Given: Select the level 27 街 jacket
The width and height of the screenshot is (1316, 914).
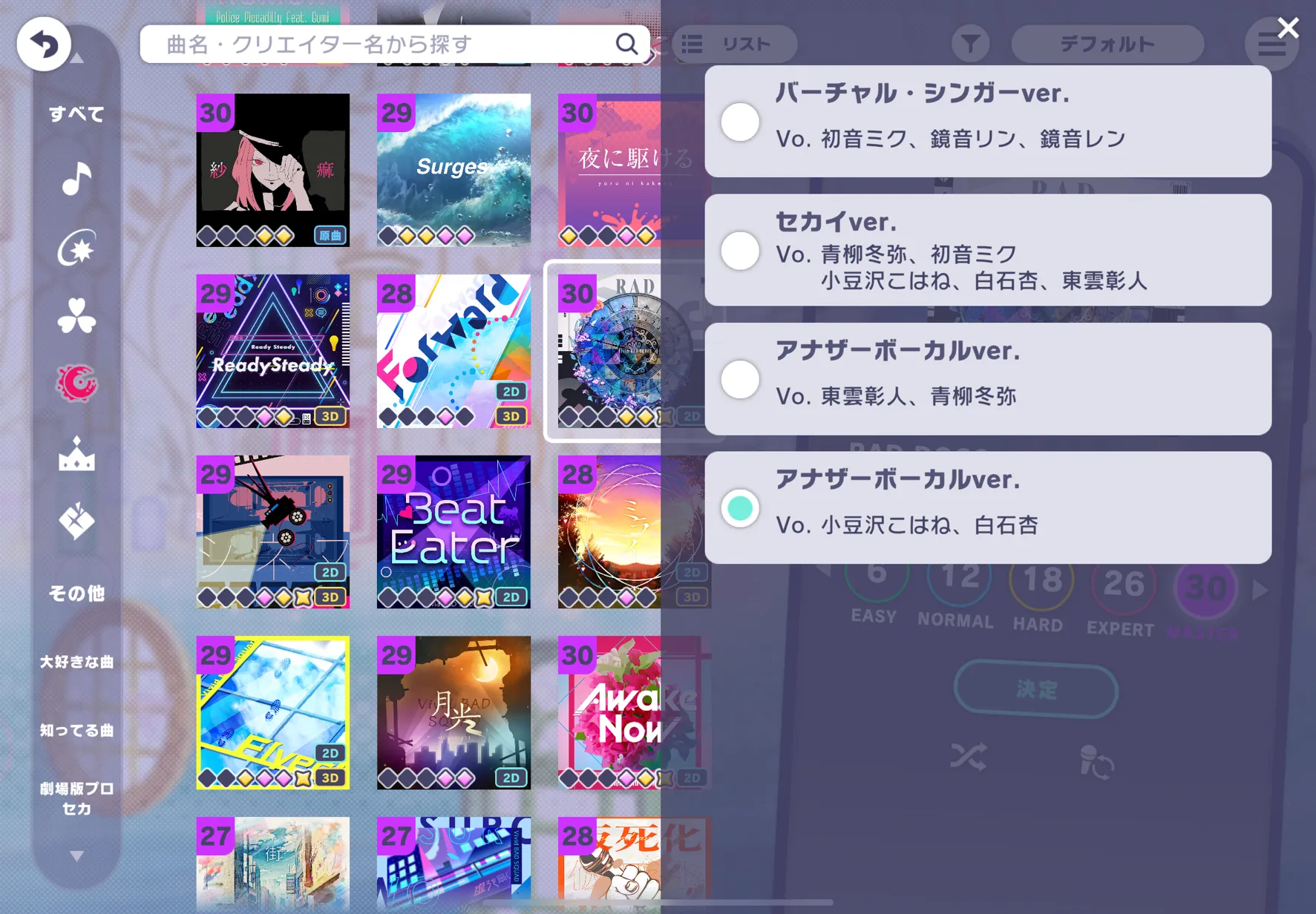Looking at the screenshot, I should pyautogui.click(x=272, y=865).
